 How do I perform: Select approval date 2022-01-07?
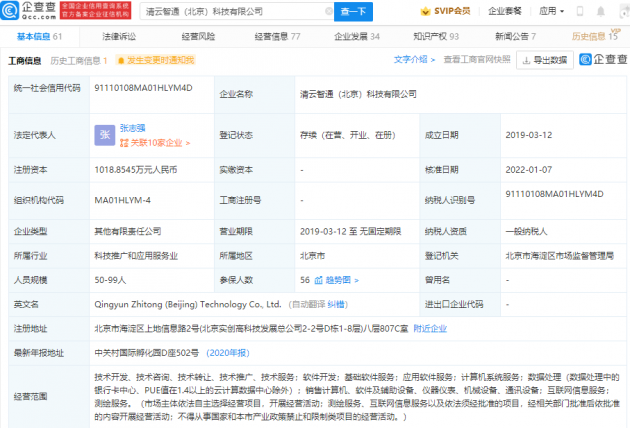click(x=529, y=170)
